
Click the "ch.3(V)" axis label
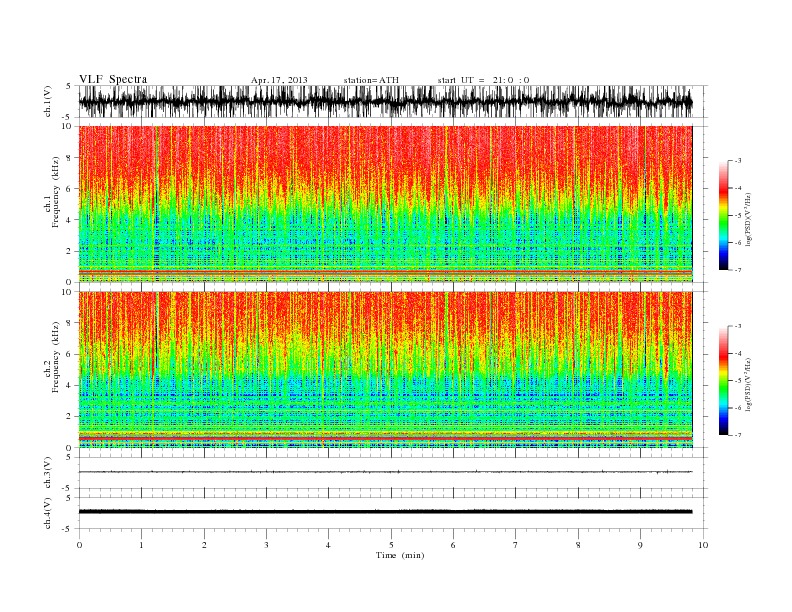click(47, 473)
